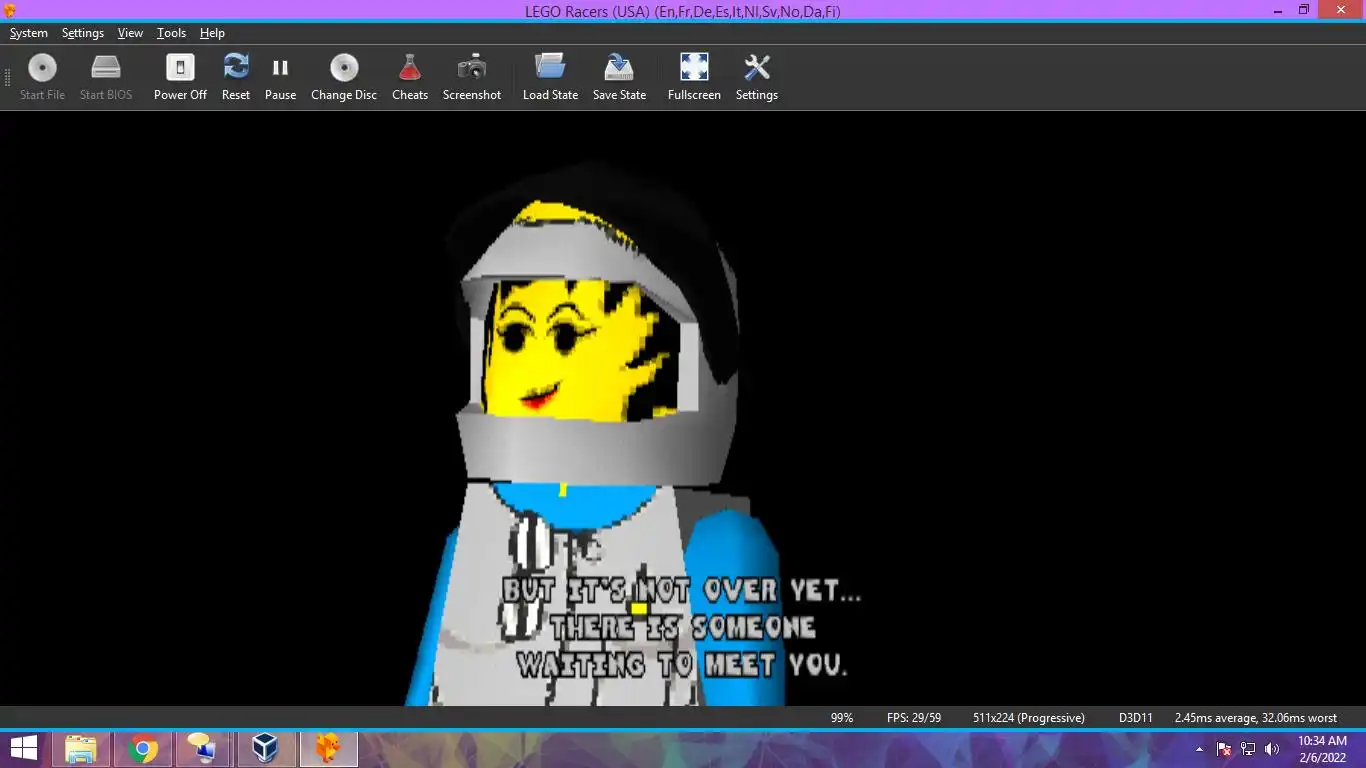1366x768 pixels.
Task: Show hidden system tray icons
Action: (1199, 749)
